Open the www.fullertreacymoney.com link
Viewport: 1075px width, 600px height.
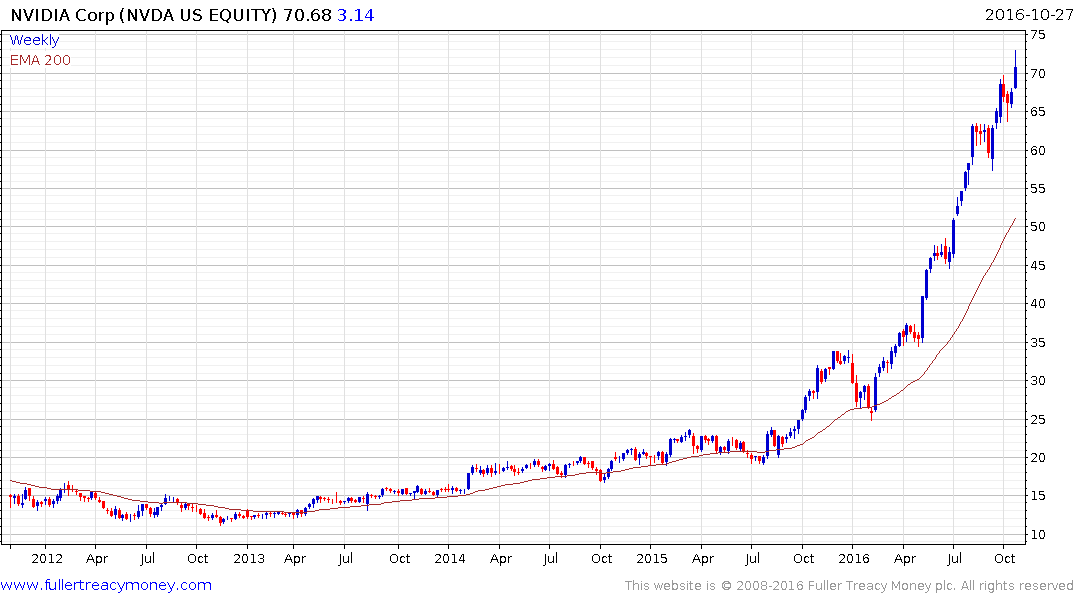pos(106,585)
